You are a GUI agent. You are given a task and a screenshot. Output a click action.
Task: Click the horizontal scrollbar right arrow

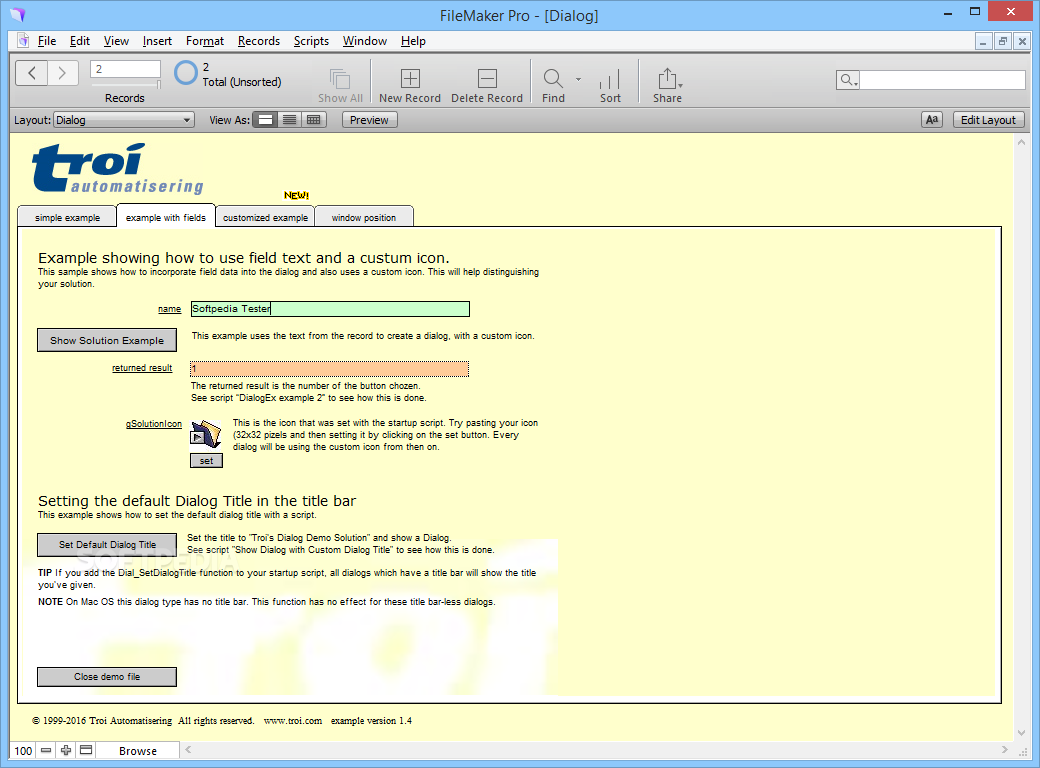pyautogui.click(x=1004, y=749)
